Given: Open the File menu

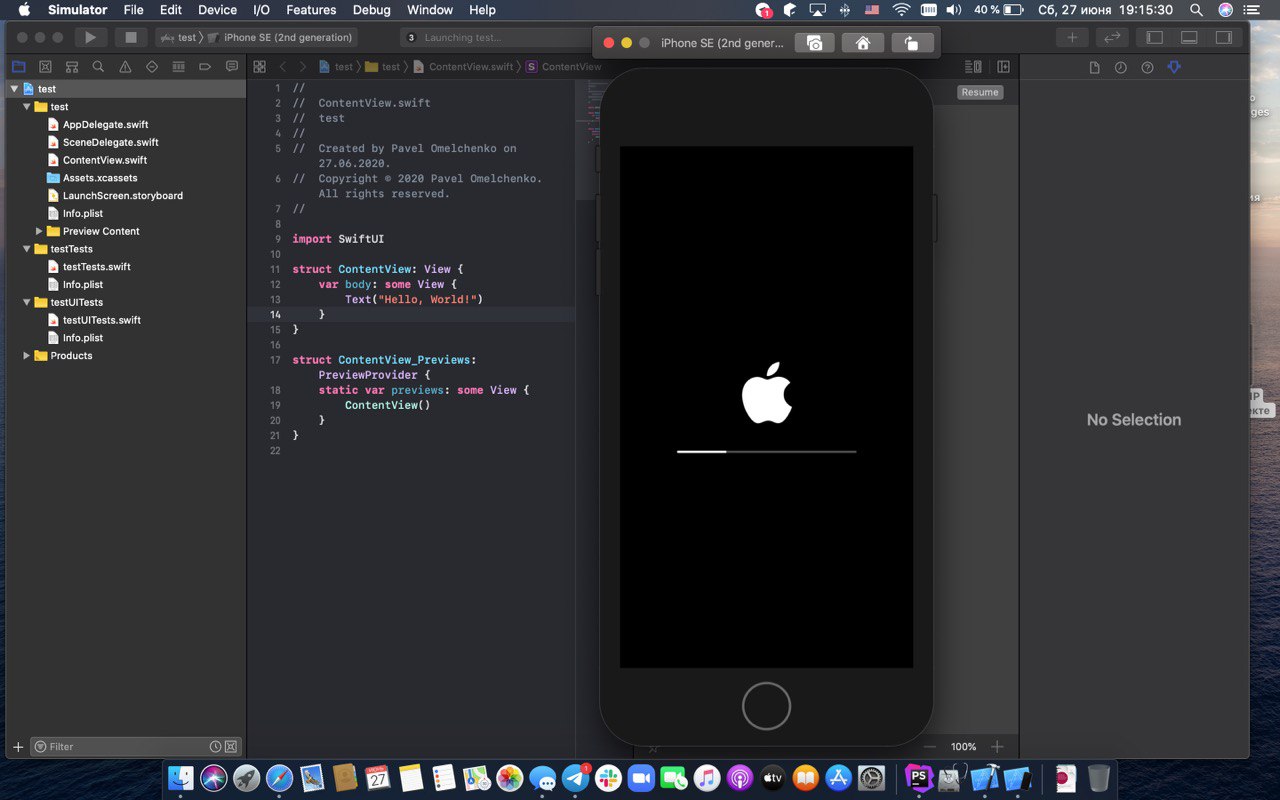Looking at the screenshot, I should click(x=133, y=10).
